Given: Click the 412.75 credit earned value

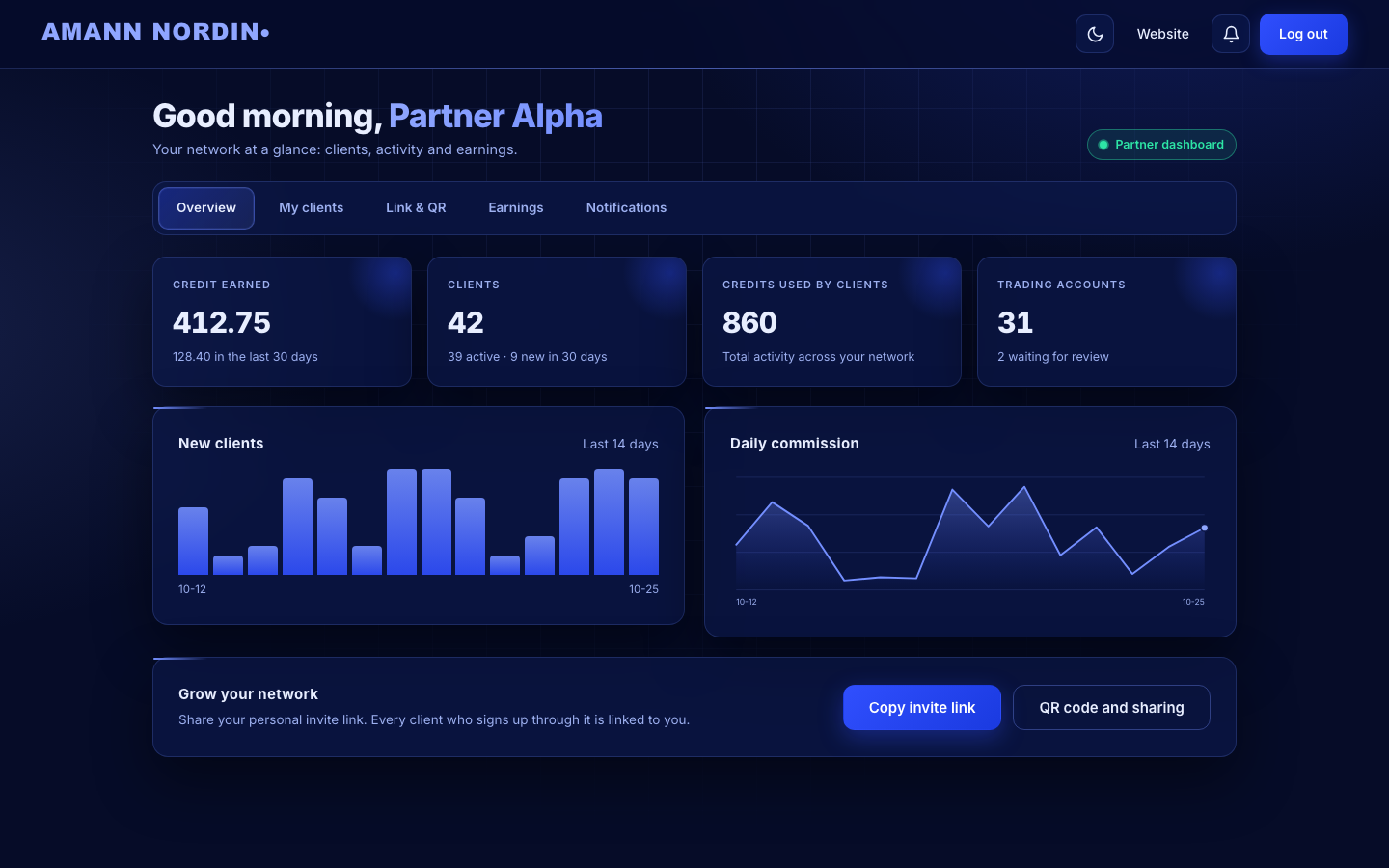Looking at the screenshot, I should coord(222,322).
